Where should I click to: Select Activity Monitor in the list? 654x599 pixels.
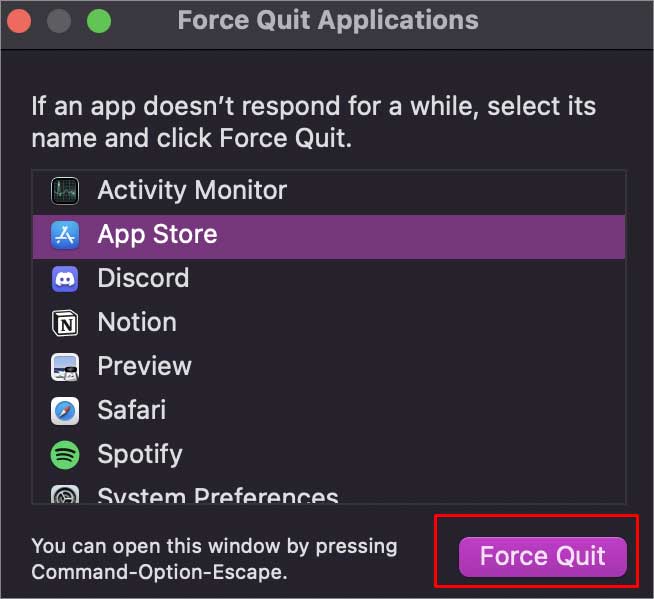[x=329, y=191]
